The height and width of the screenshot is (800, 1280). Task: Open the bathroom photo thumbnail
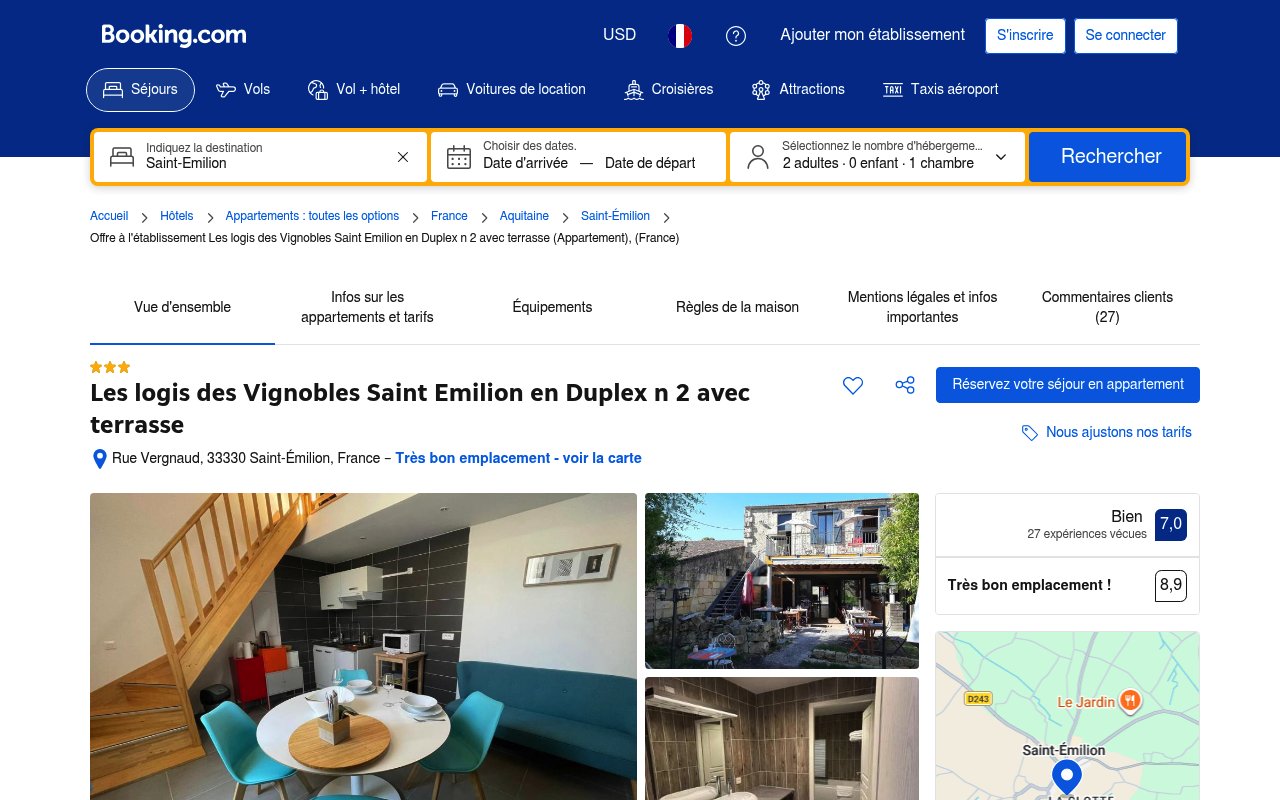tap(782, 738)
